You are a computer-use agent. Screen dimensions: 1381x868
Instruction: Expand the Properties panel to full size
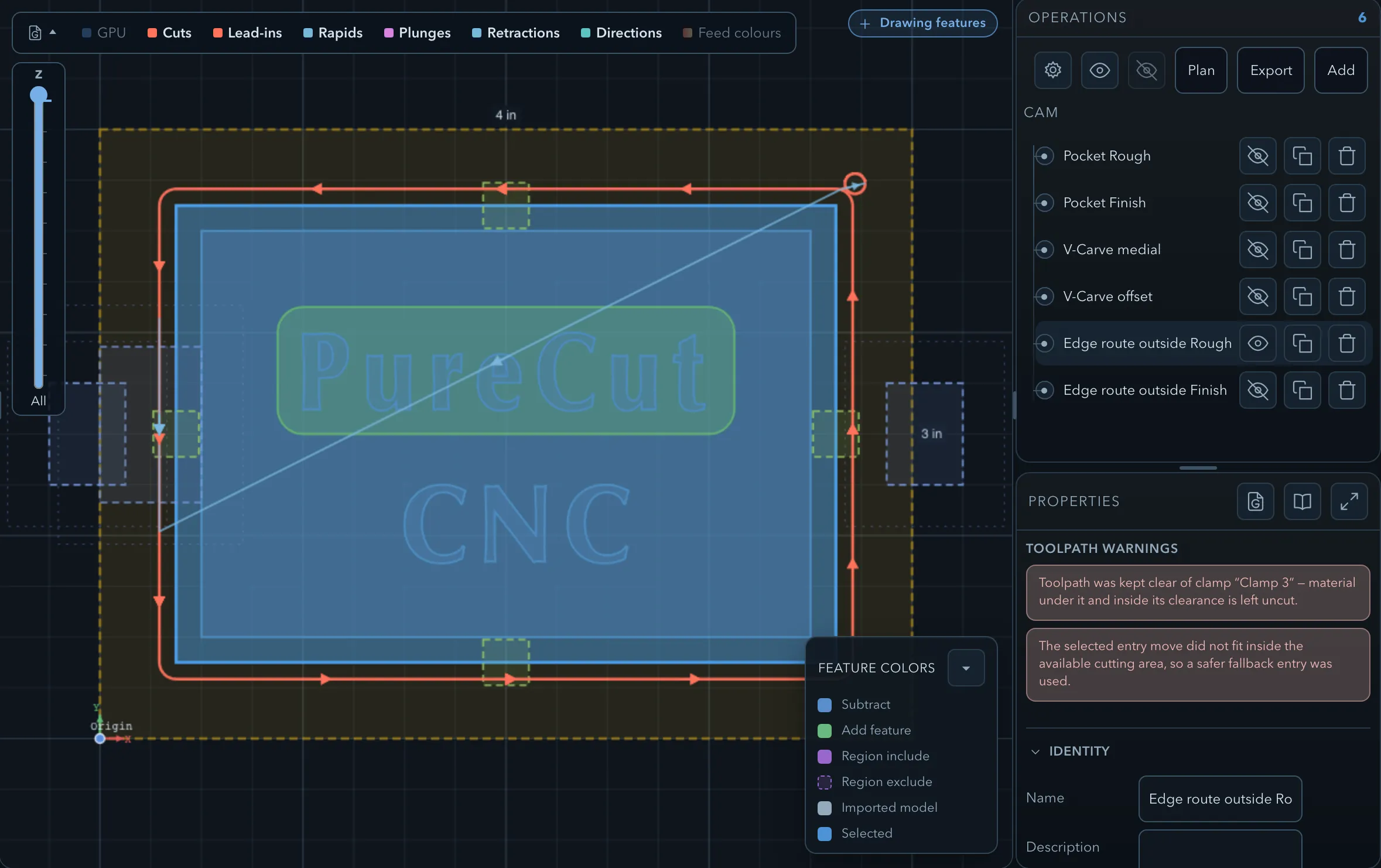click(x=1349, y=501)
